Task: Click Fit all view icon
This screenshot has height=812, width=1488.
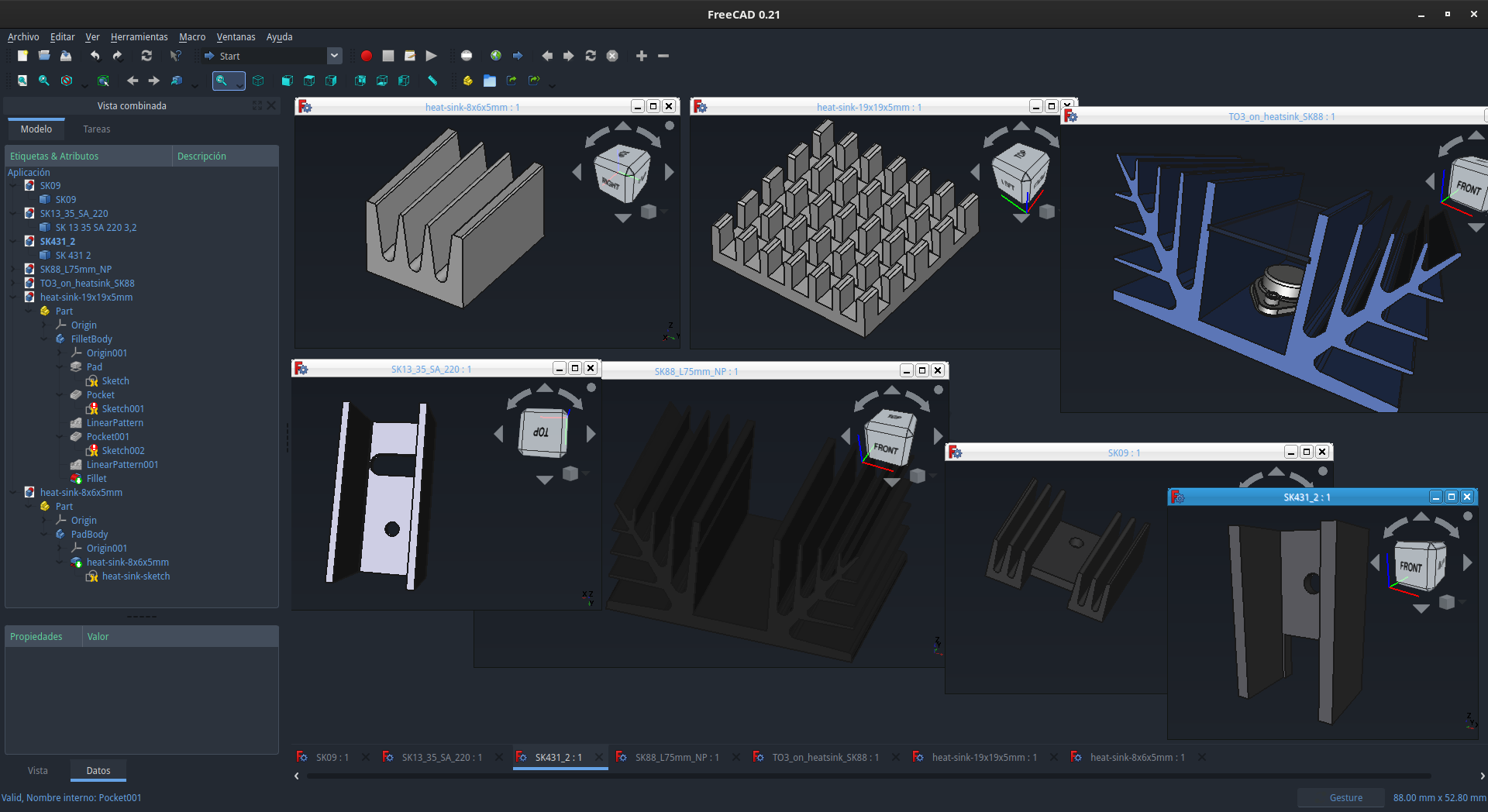Action: 22,81
